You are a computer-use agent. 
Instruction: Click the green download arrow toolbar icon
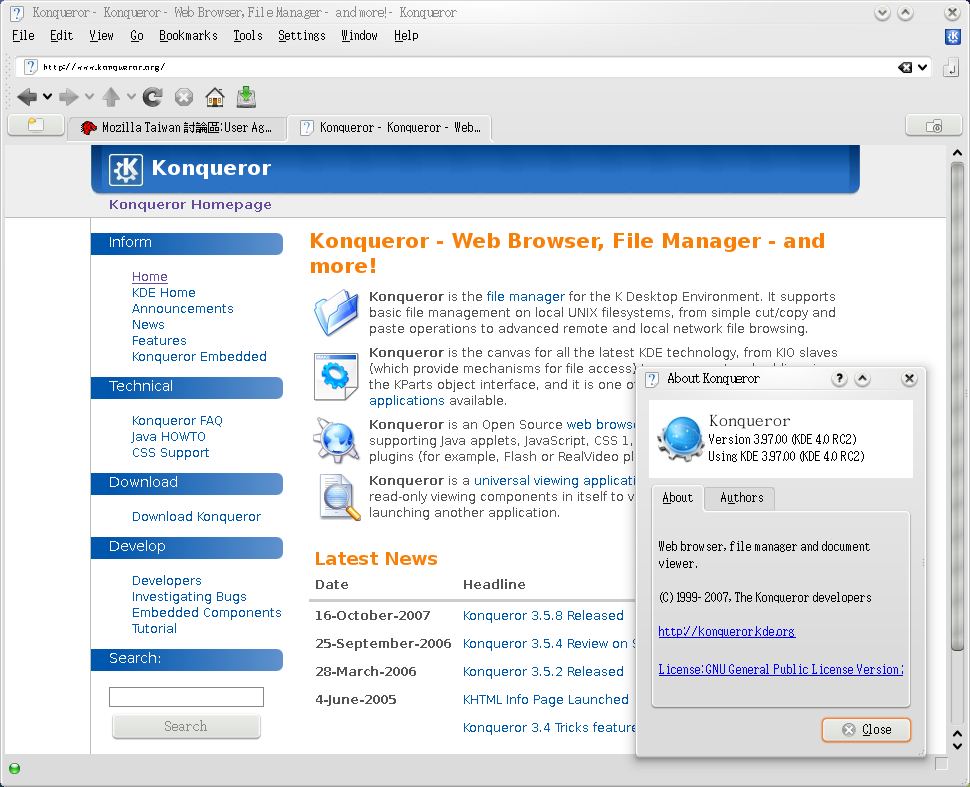tap(246, 97)
